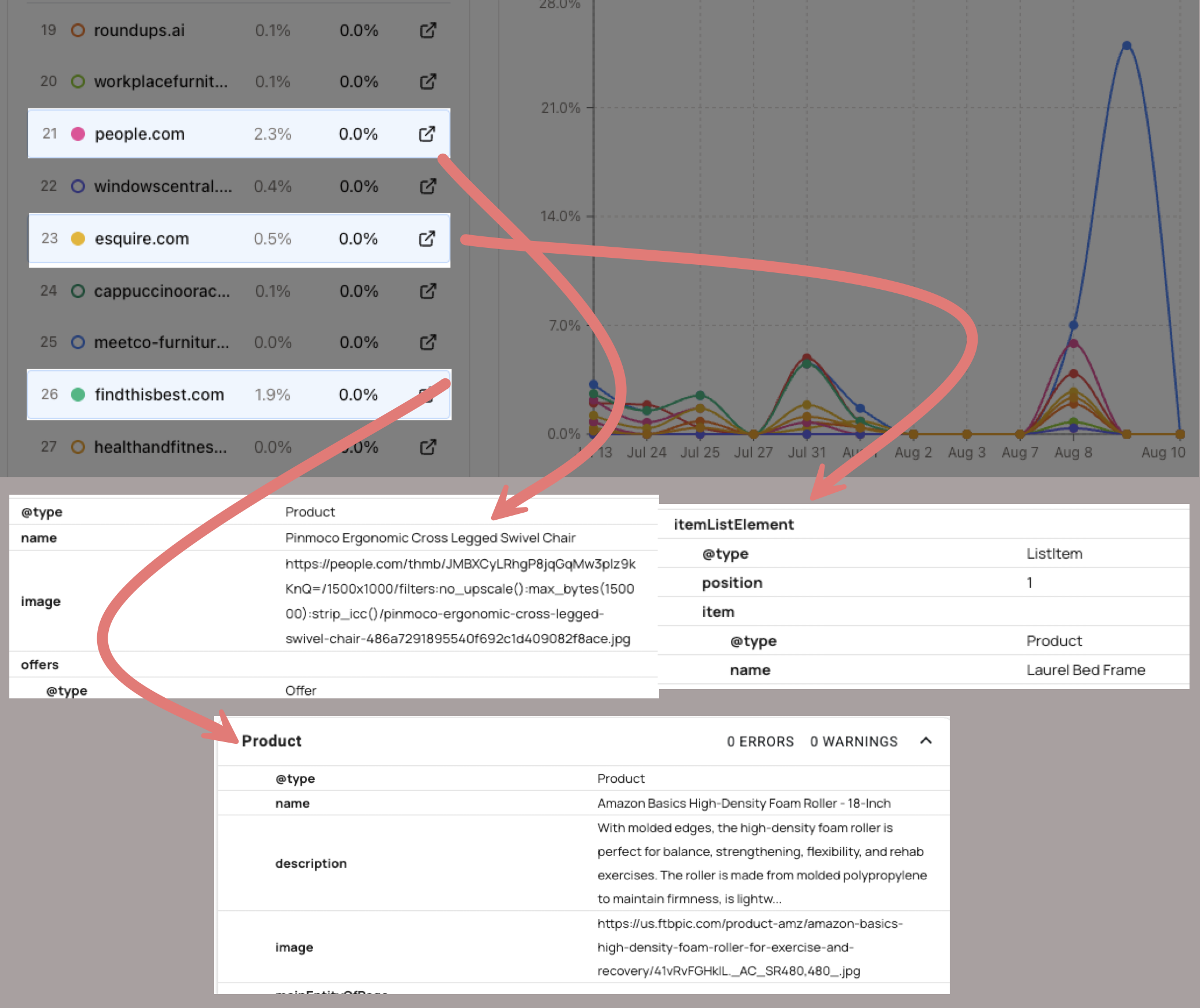Select the people.com domain name

140,134
